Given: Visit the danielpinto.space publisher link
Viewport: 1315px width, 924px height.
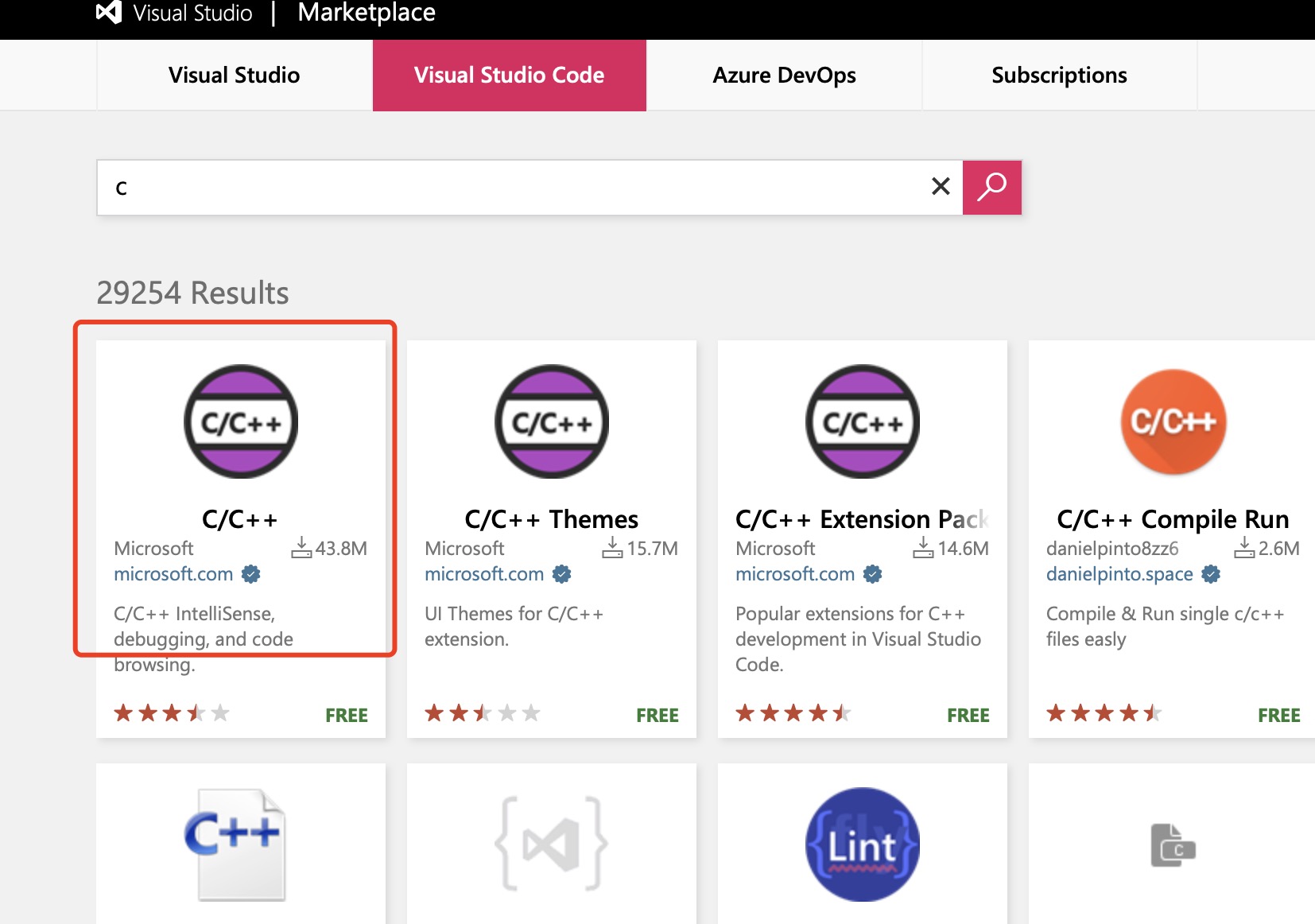Looking at the screenshot, I should 1119,574.
